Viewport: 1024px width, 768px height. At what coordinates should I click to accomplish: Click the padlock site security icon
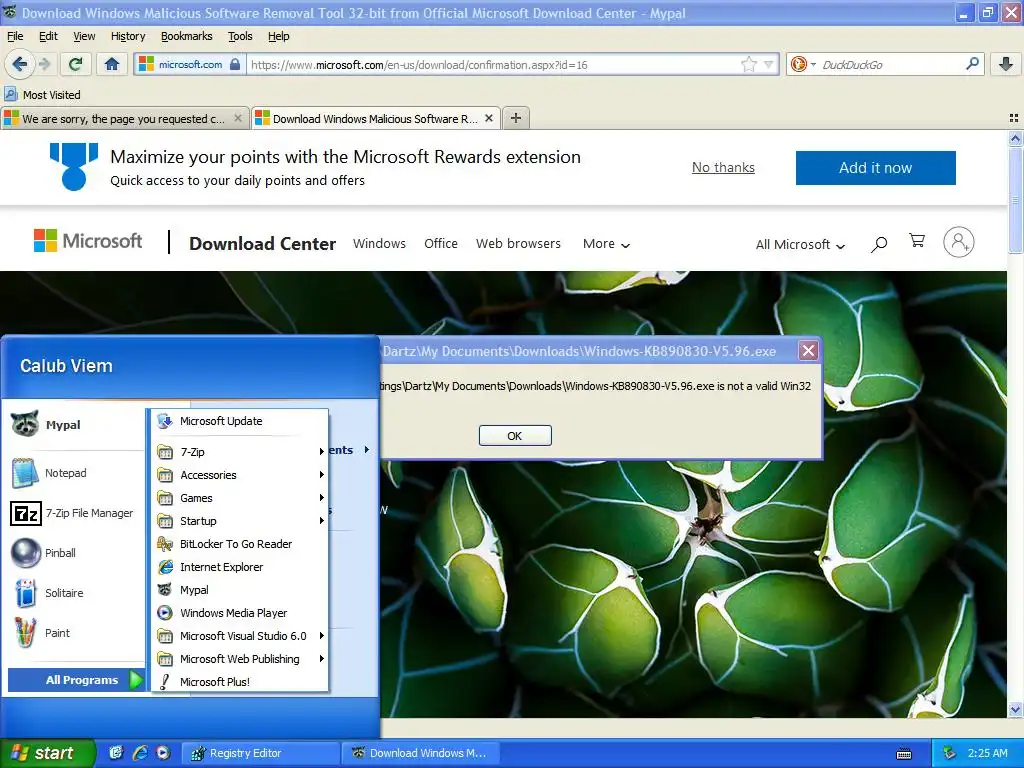click(235, 64)
